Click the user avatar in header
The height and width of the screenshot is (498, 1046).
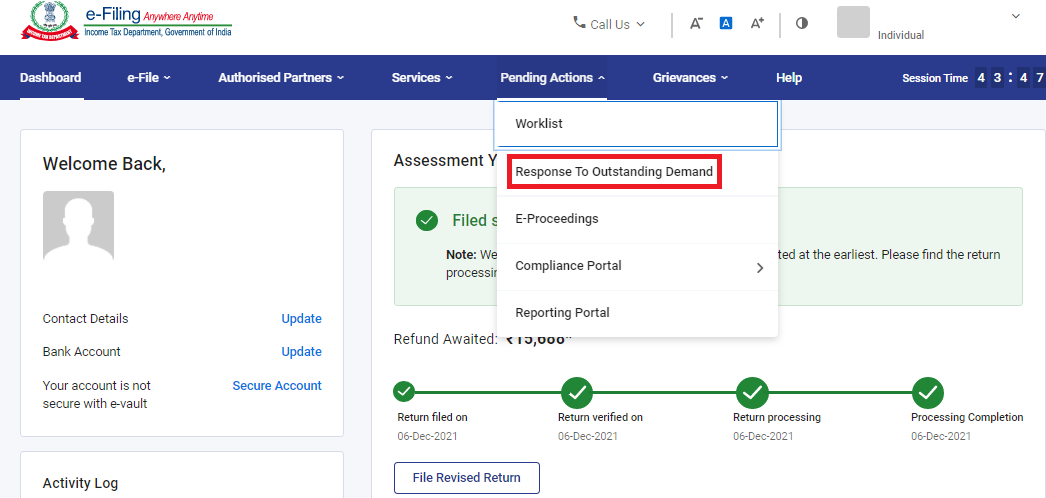(853, 22)
